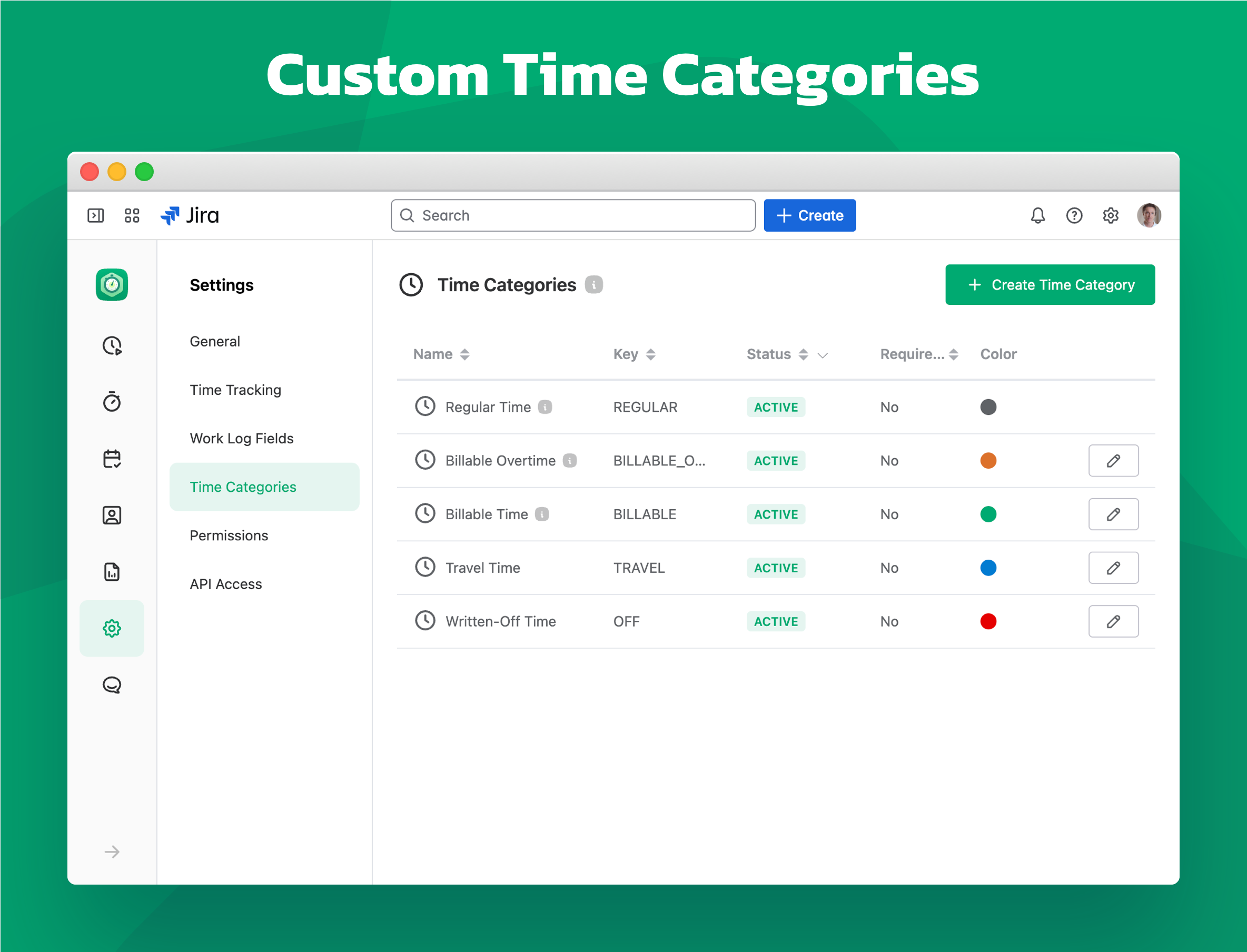Click the Billable Time name
Screen dimensions: 1247x952
(x=486, y=514)
